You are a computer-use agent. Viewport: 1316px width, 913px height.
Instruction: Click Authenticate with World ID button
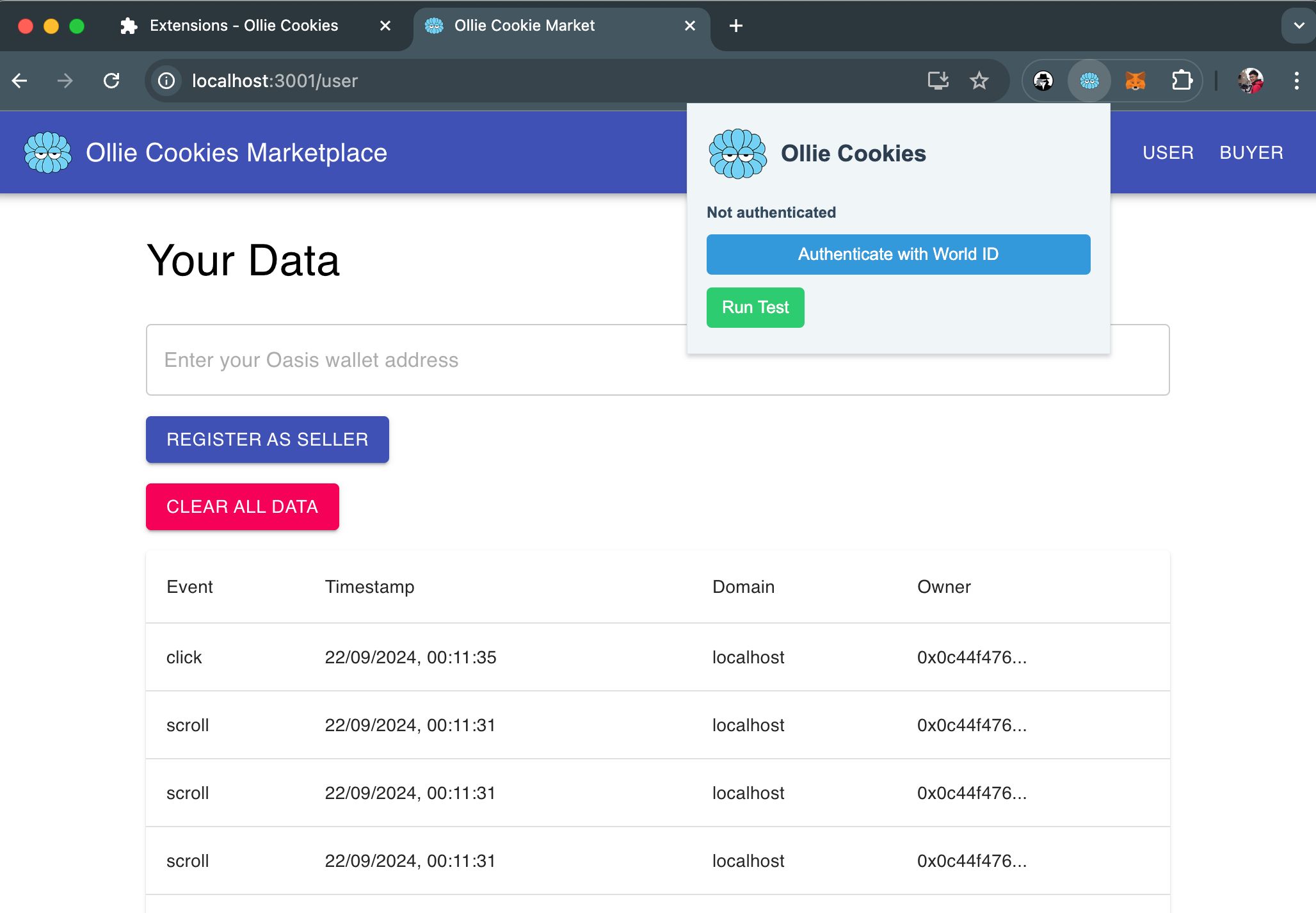[x=898, y=254]
